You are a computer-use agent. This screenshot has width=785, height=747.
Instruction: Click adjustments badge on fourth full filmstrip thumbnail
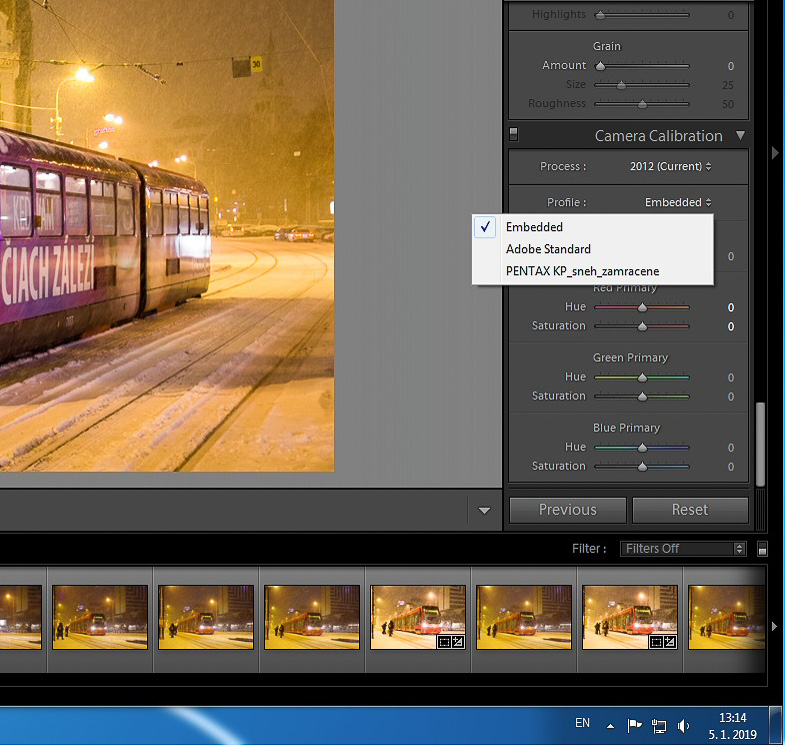(x=458, y=641)
